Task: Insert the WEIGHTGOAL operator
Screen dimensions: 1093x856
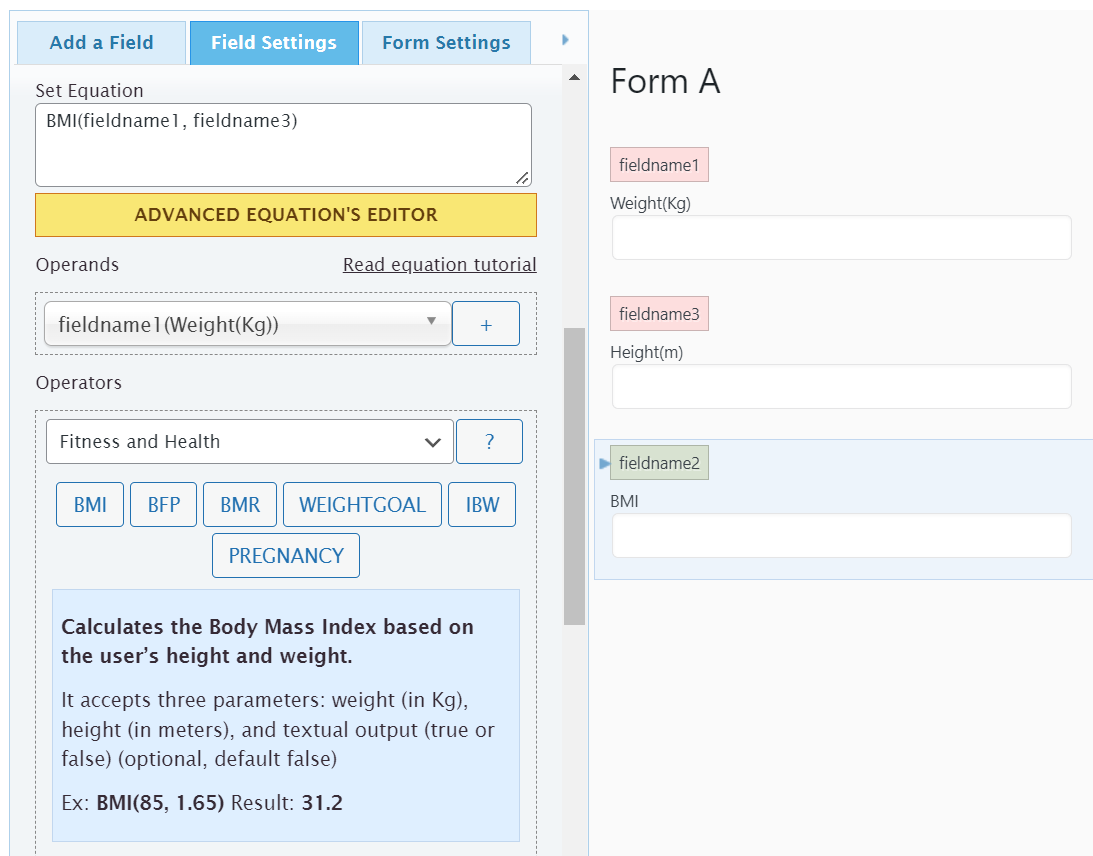Action: coord(362,505)
